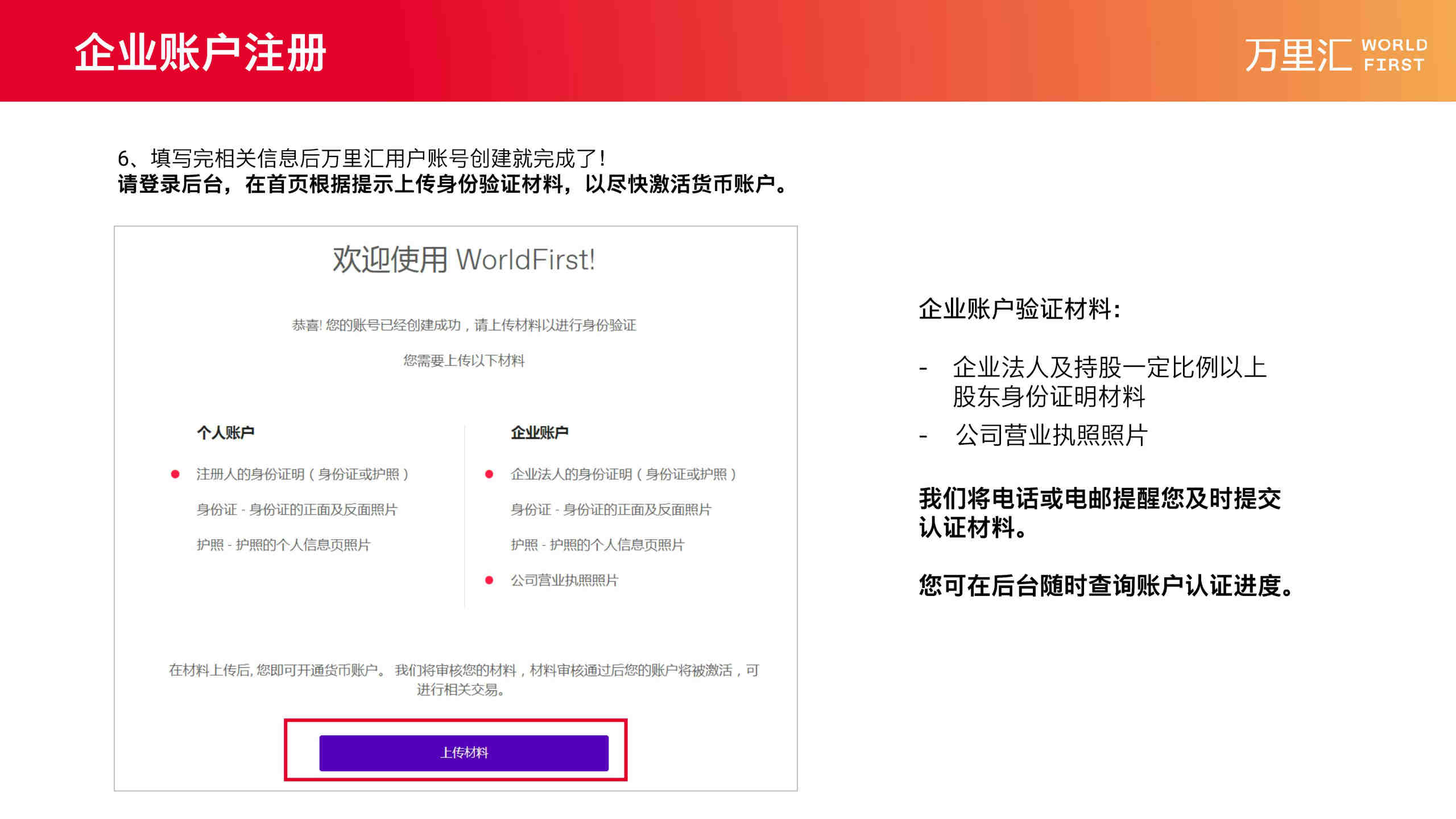1456x819 pixels.
Task: Click the 个人账户 column heading
Action: tap(225, 433)
